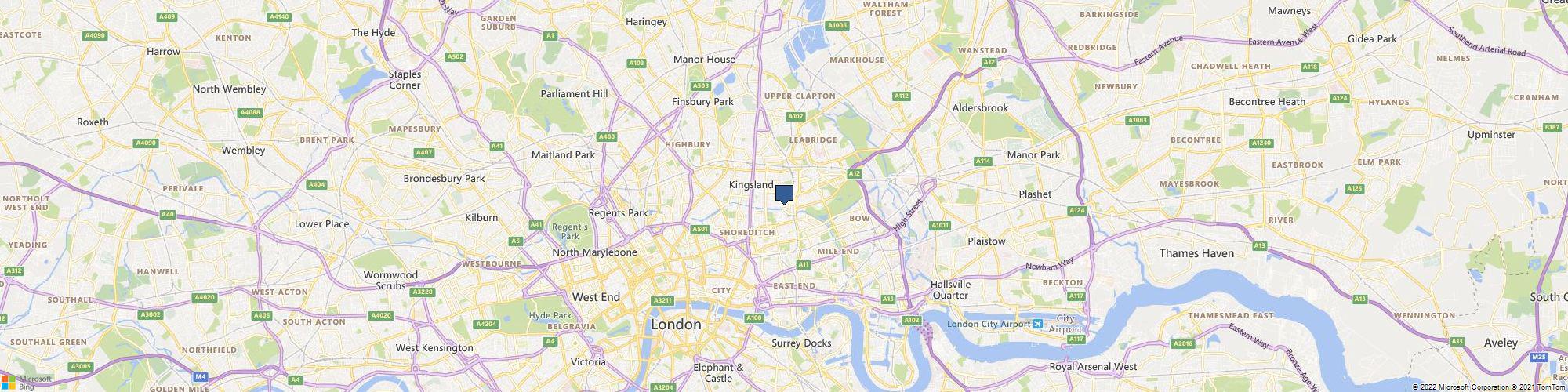Click the Shoreditch area label
The width and height of the screenshot is (1568, 392).
[x=746, y=233]
